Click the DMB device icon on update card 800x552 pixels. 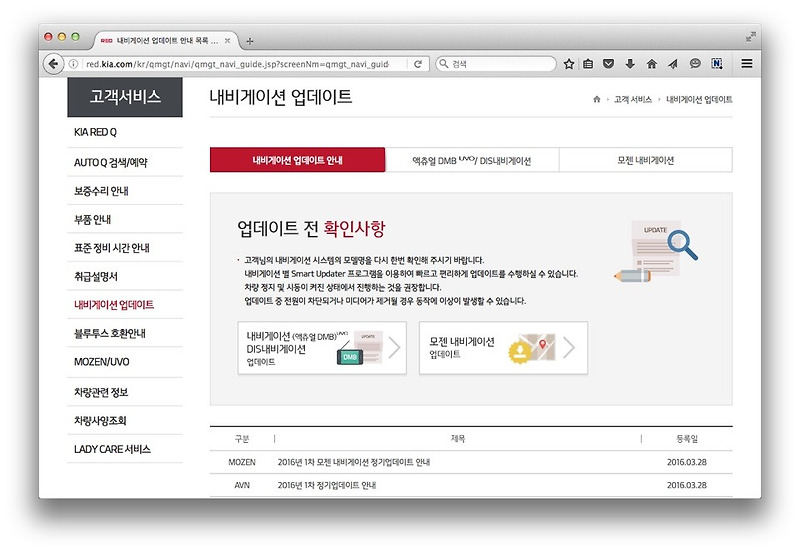[350, 357]
